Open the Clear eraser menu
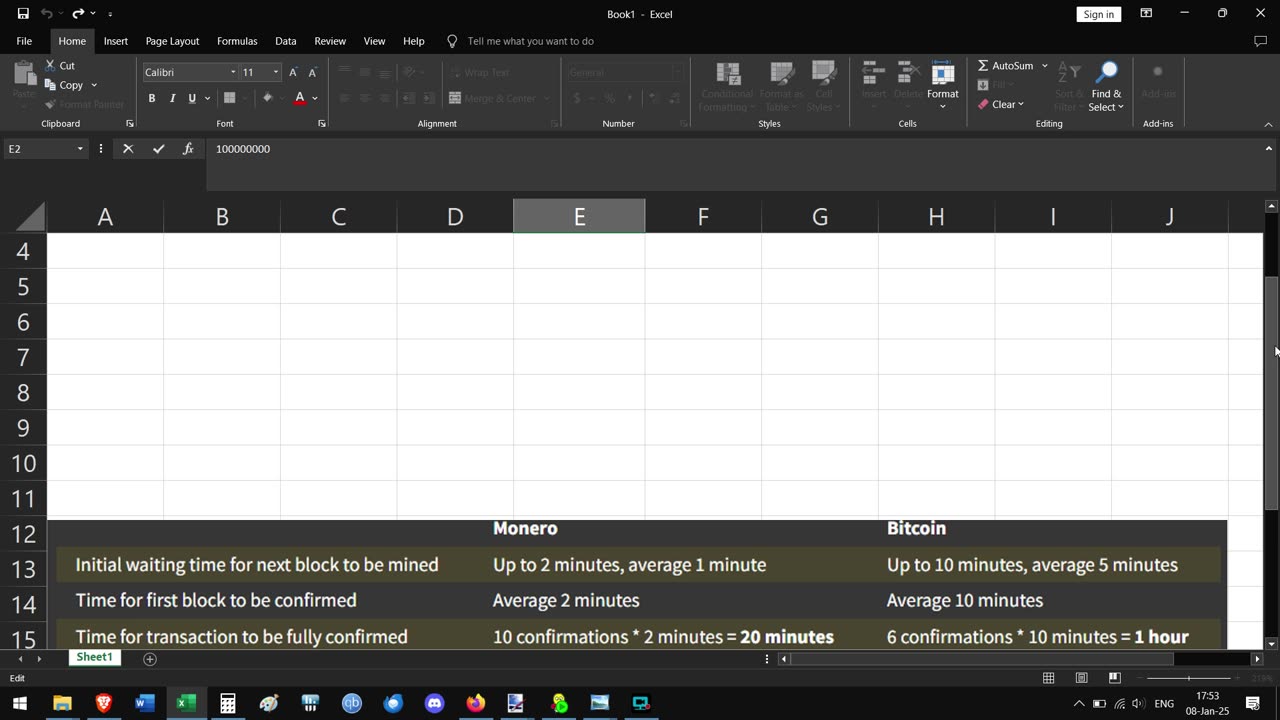Screen dimensions: 1280x720 point(1000,104)
